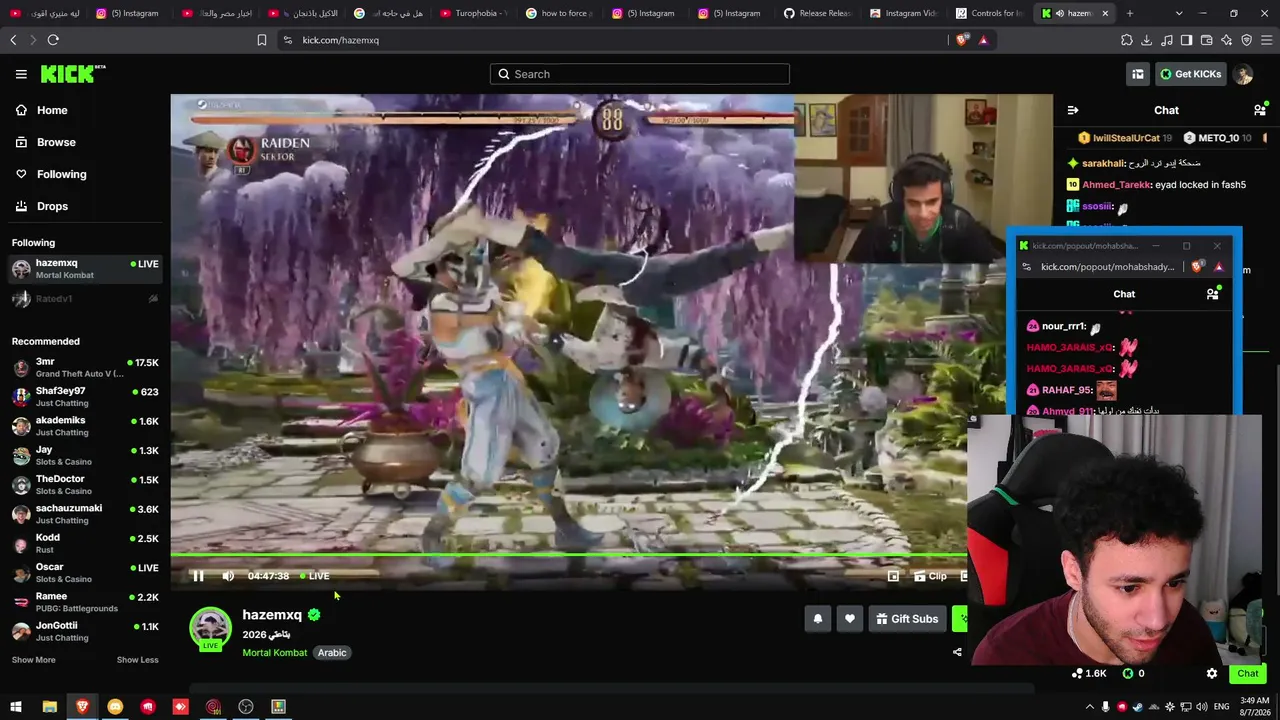Reload the page in browser toolbar
This screenshot has height=720, width=1280.
(x=53, y=40)
